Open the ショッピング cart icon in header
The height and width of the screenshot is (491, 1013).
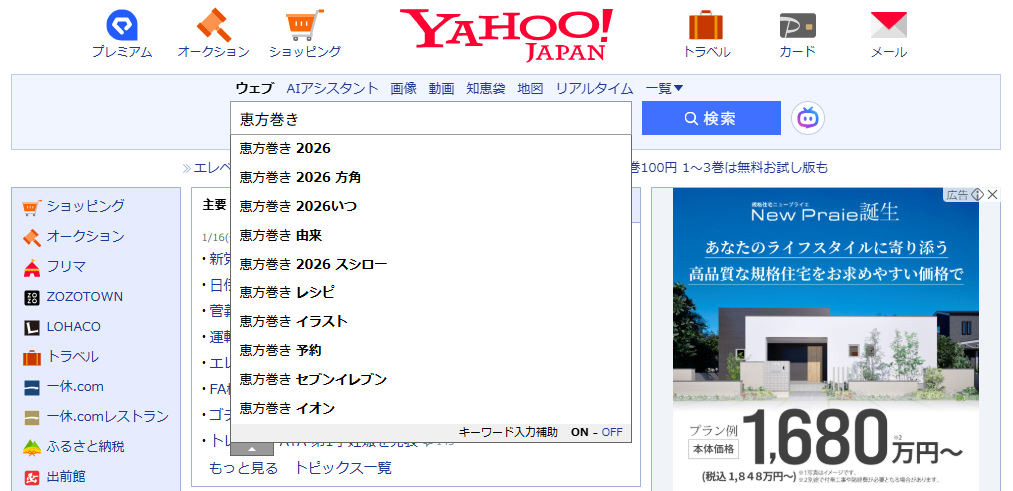[x=304, y=26]
